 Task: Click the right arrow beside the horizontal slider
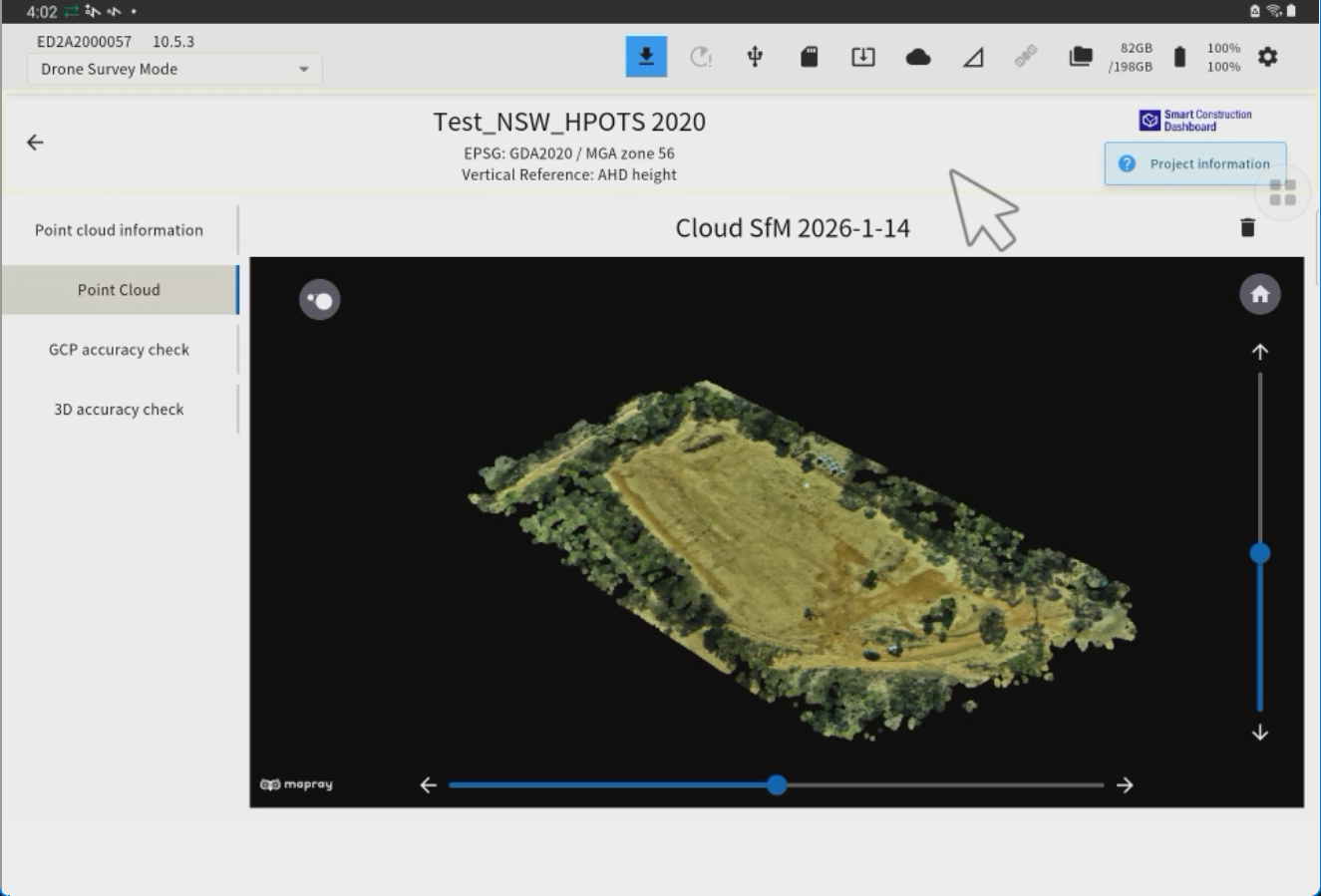[1125, 785]
